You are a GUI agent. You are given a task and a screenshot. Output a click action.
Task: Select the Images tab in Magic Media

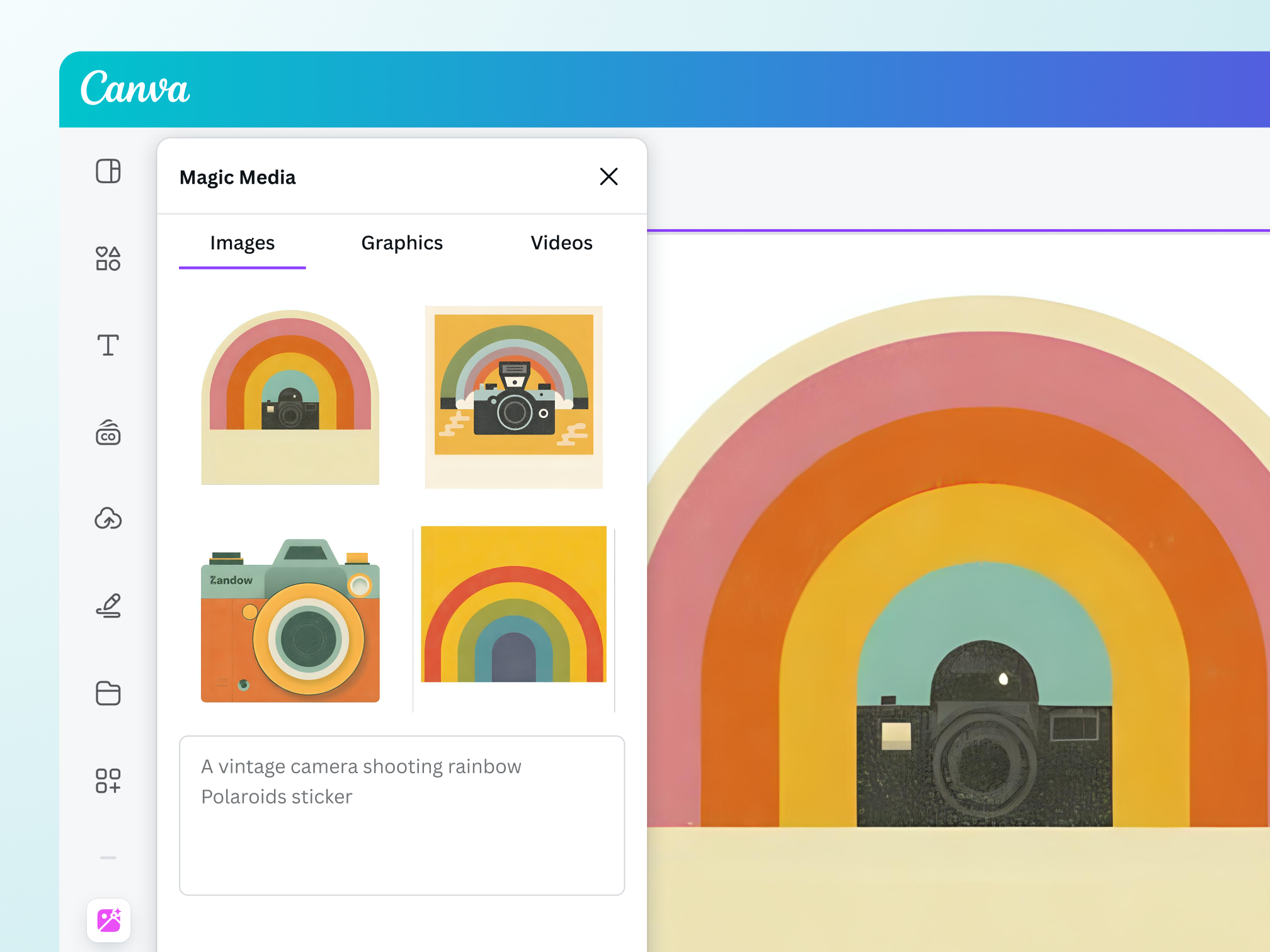click(242, 243)
